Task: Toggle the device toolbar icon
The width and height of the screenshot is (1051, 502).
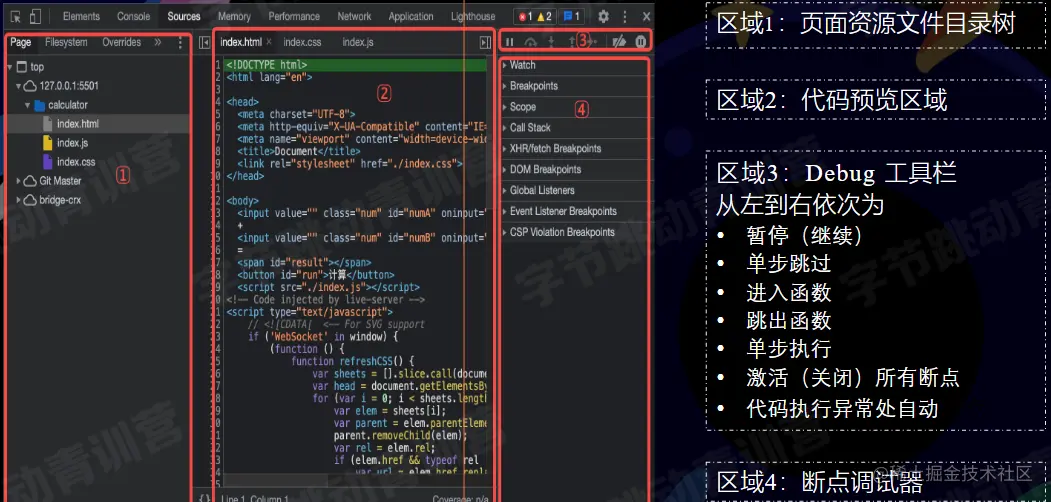Action: coord(36,17)
